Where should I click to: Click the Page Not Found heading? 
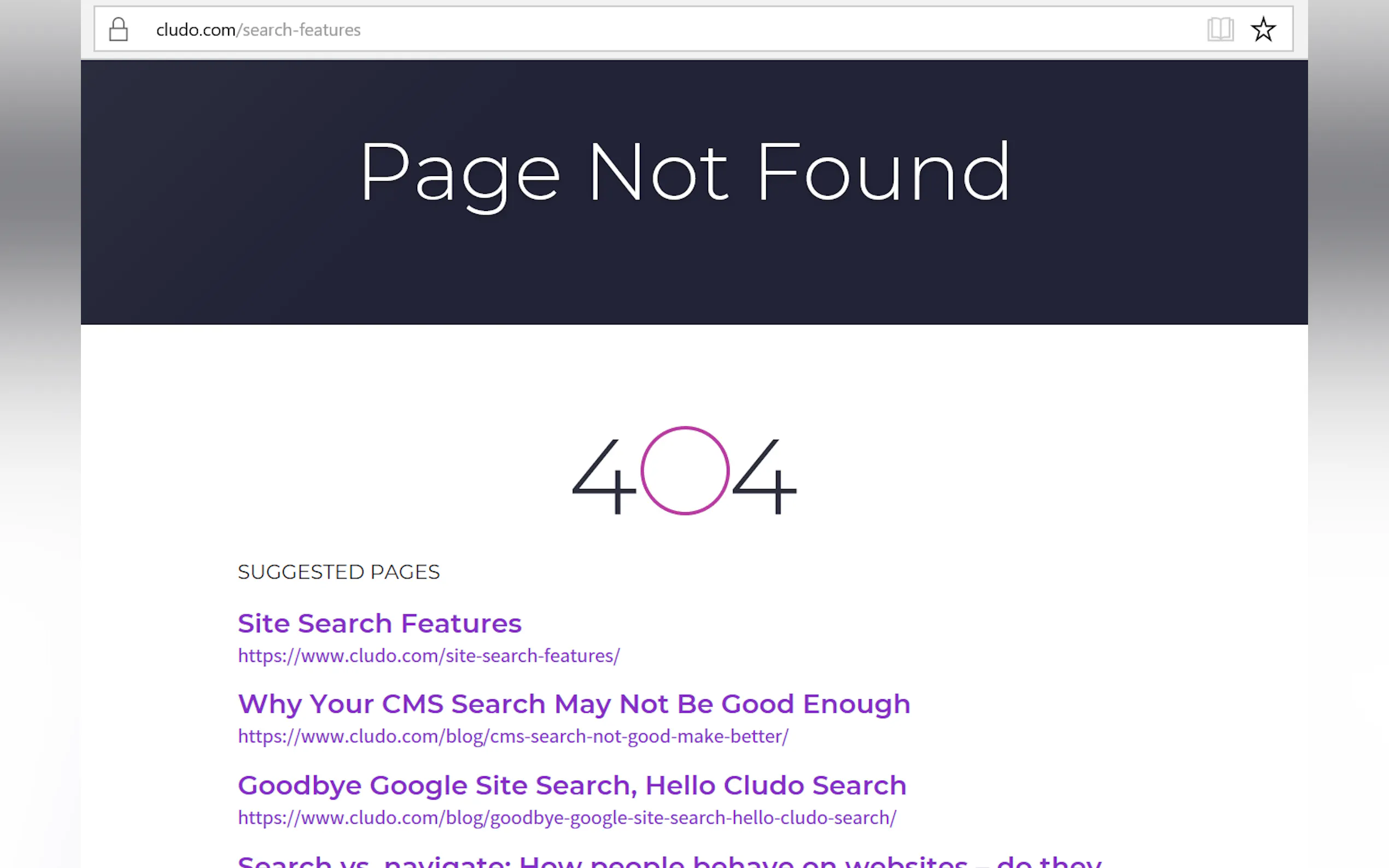(x=685, y=172)
